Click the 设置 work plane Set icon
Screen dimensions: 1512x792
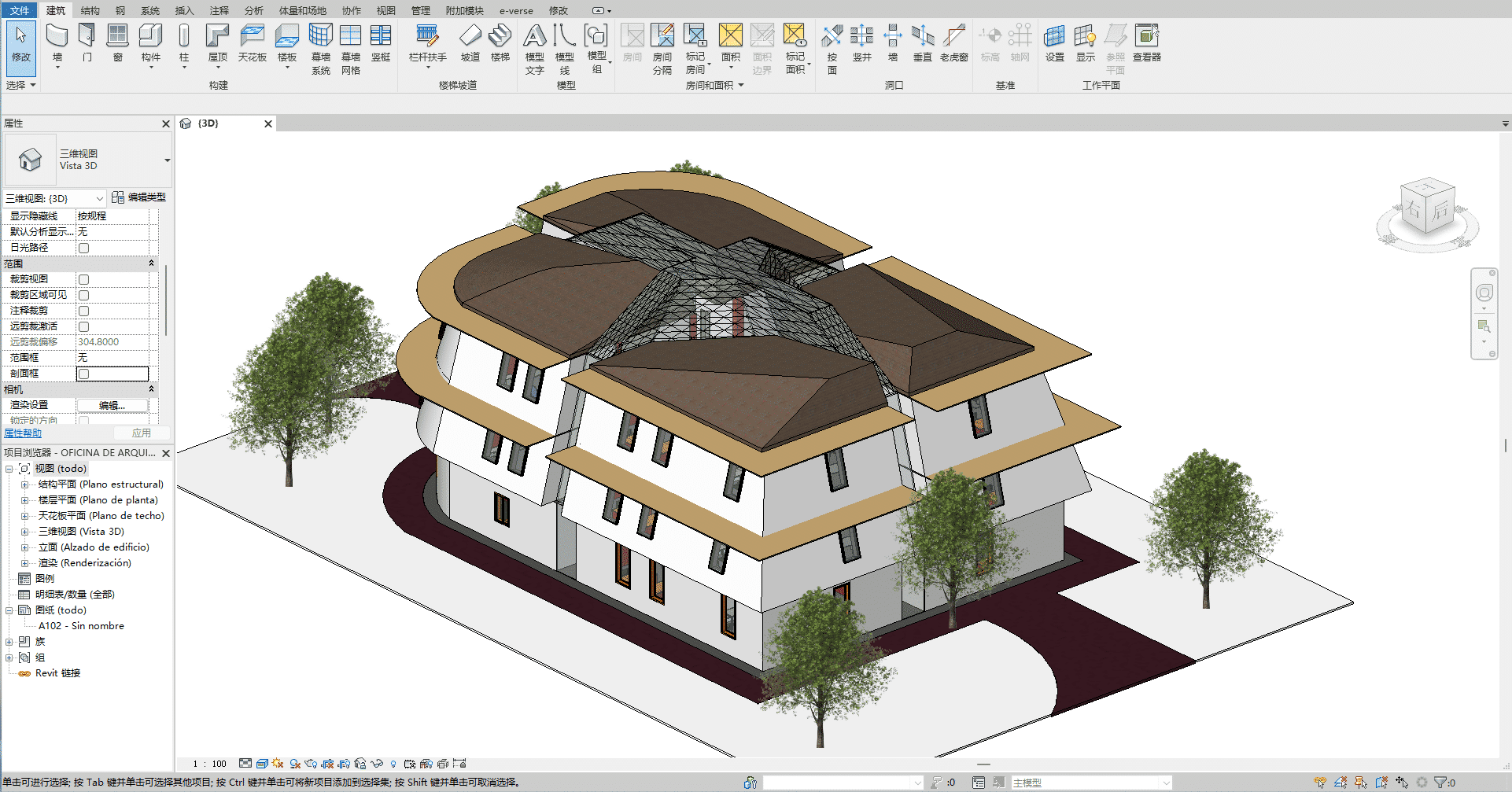tap(1055, 37)
